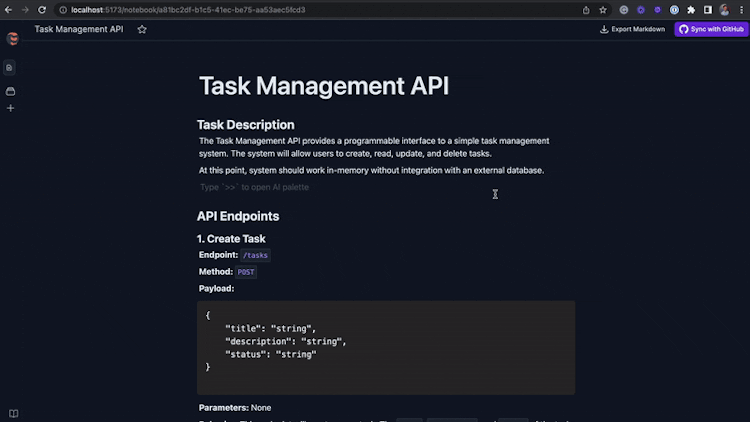Open the browser profile avatar

(724, 10)
